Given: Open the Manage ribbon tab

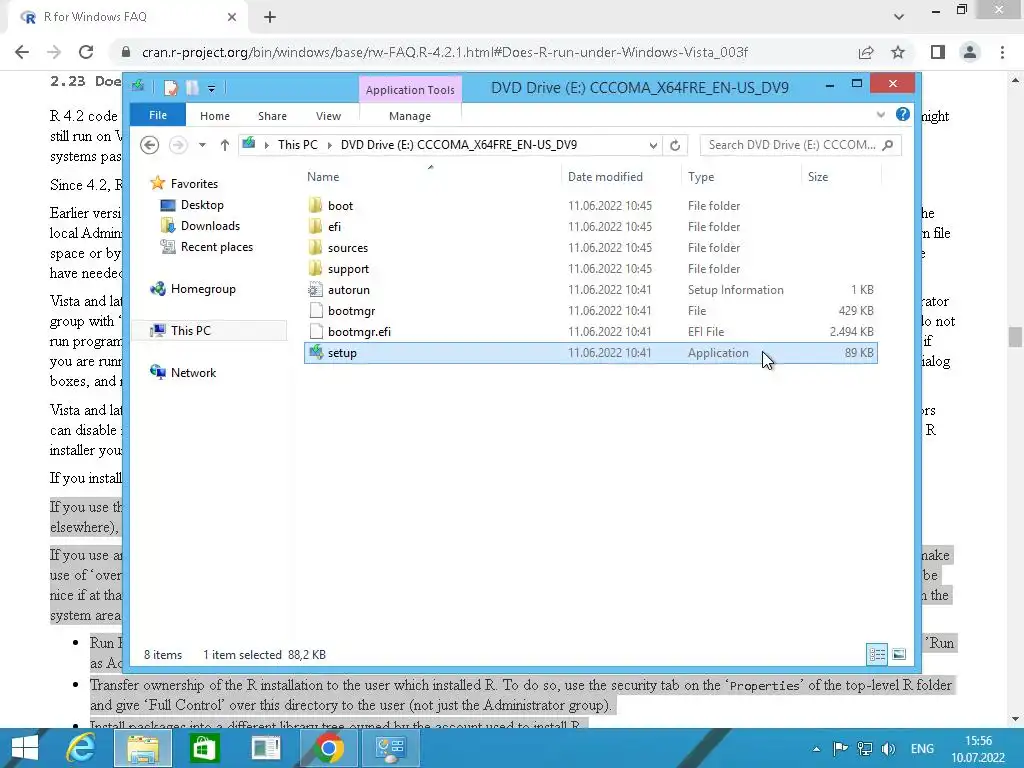Looking at the screenshot, I should coord(409,116).
